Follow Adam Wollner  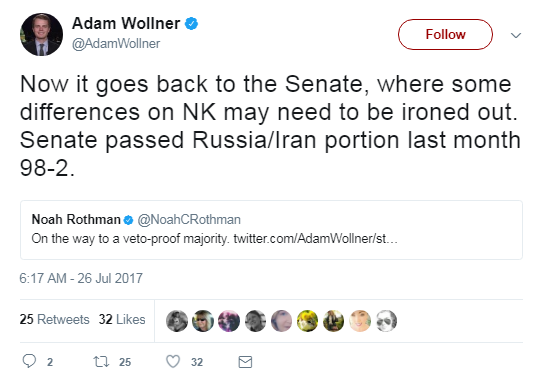(445, 34)
